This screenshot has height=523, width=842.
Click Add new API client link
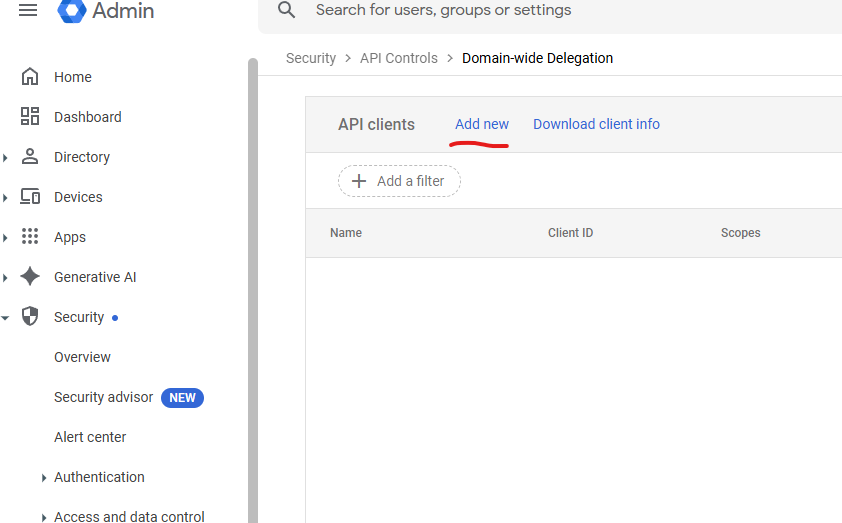pos(481,124)
